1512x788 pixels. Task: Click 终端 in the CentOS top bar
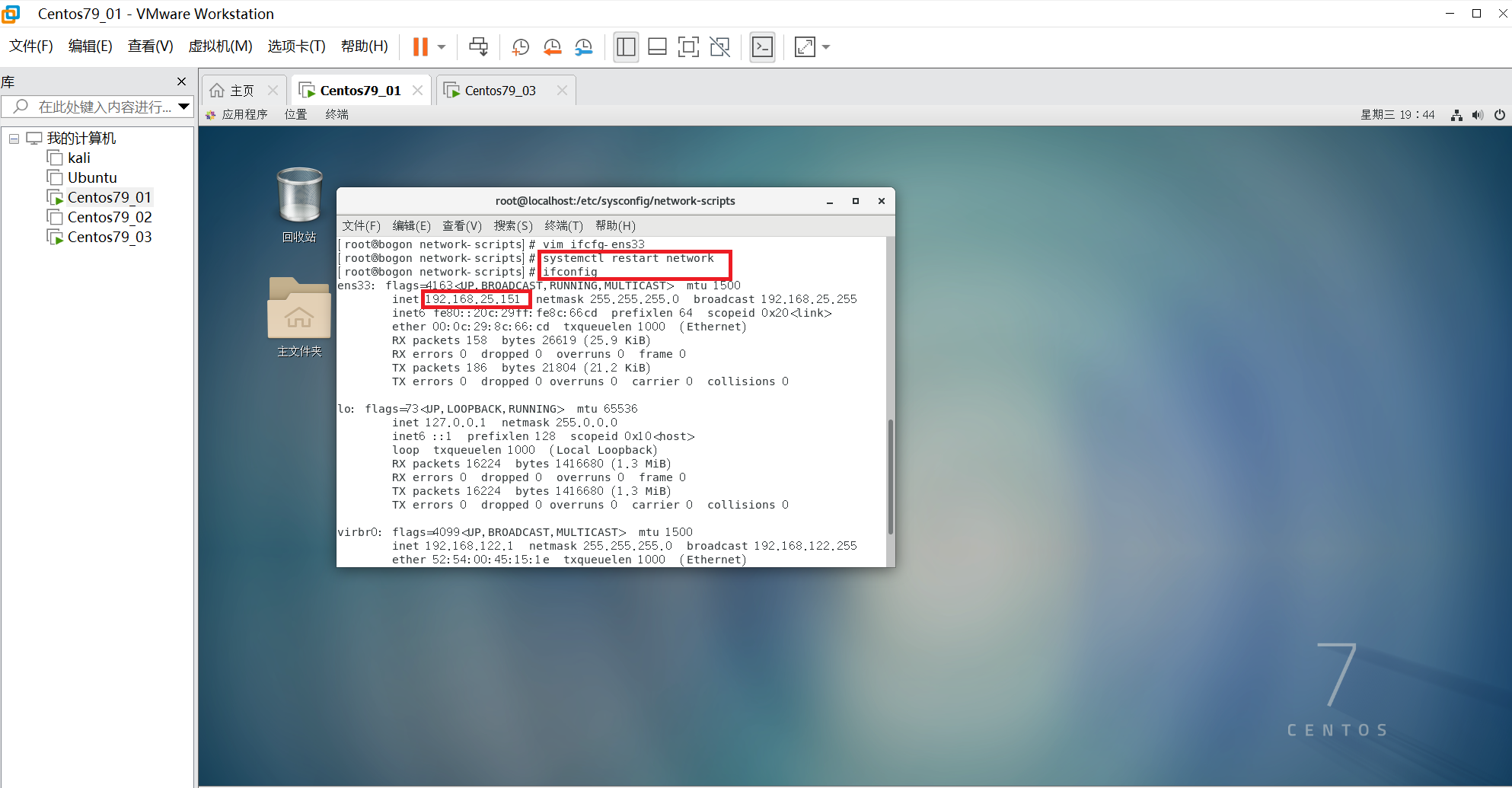click(337, 114)
